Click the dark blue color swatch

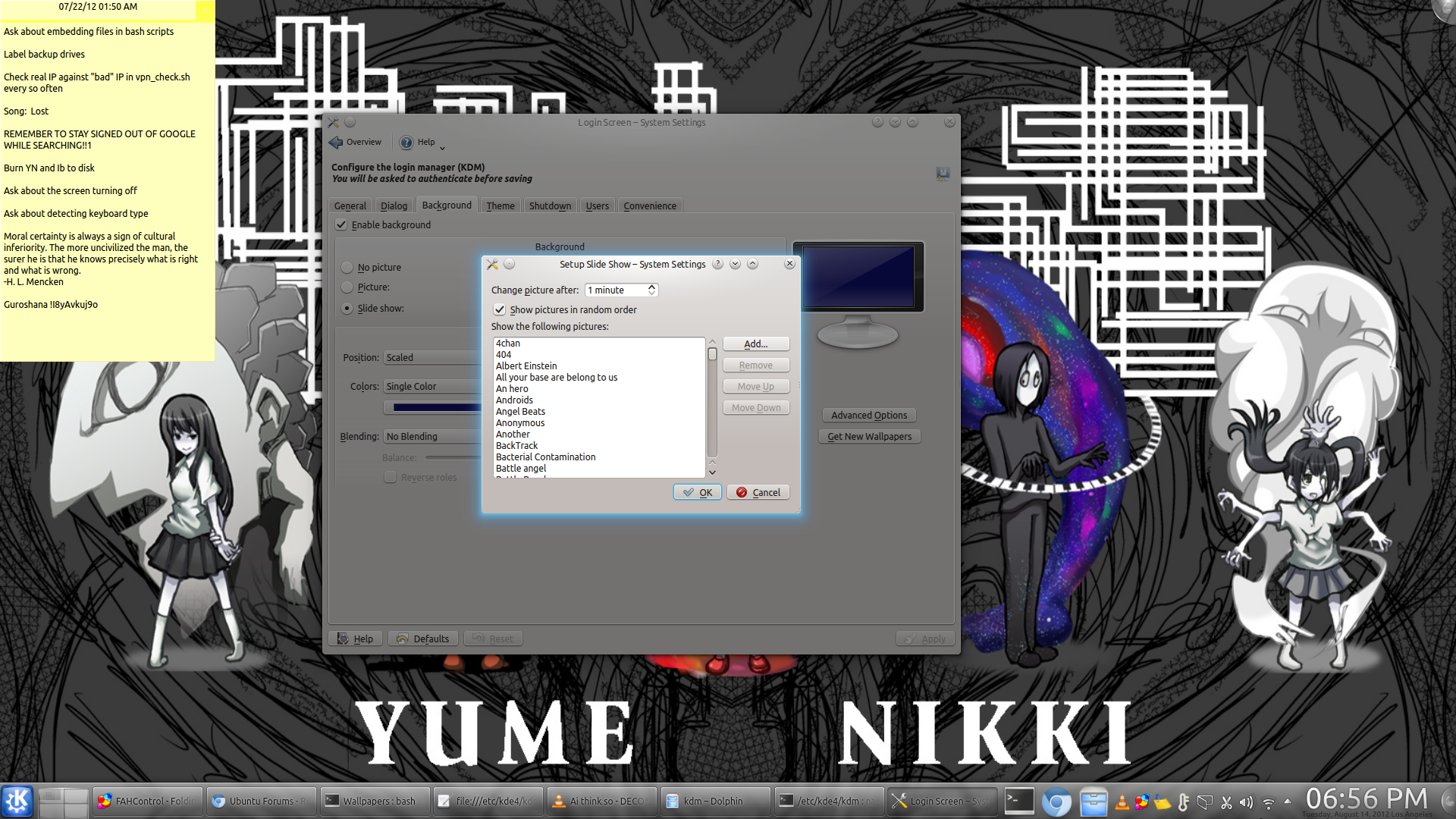(436, 407)
